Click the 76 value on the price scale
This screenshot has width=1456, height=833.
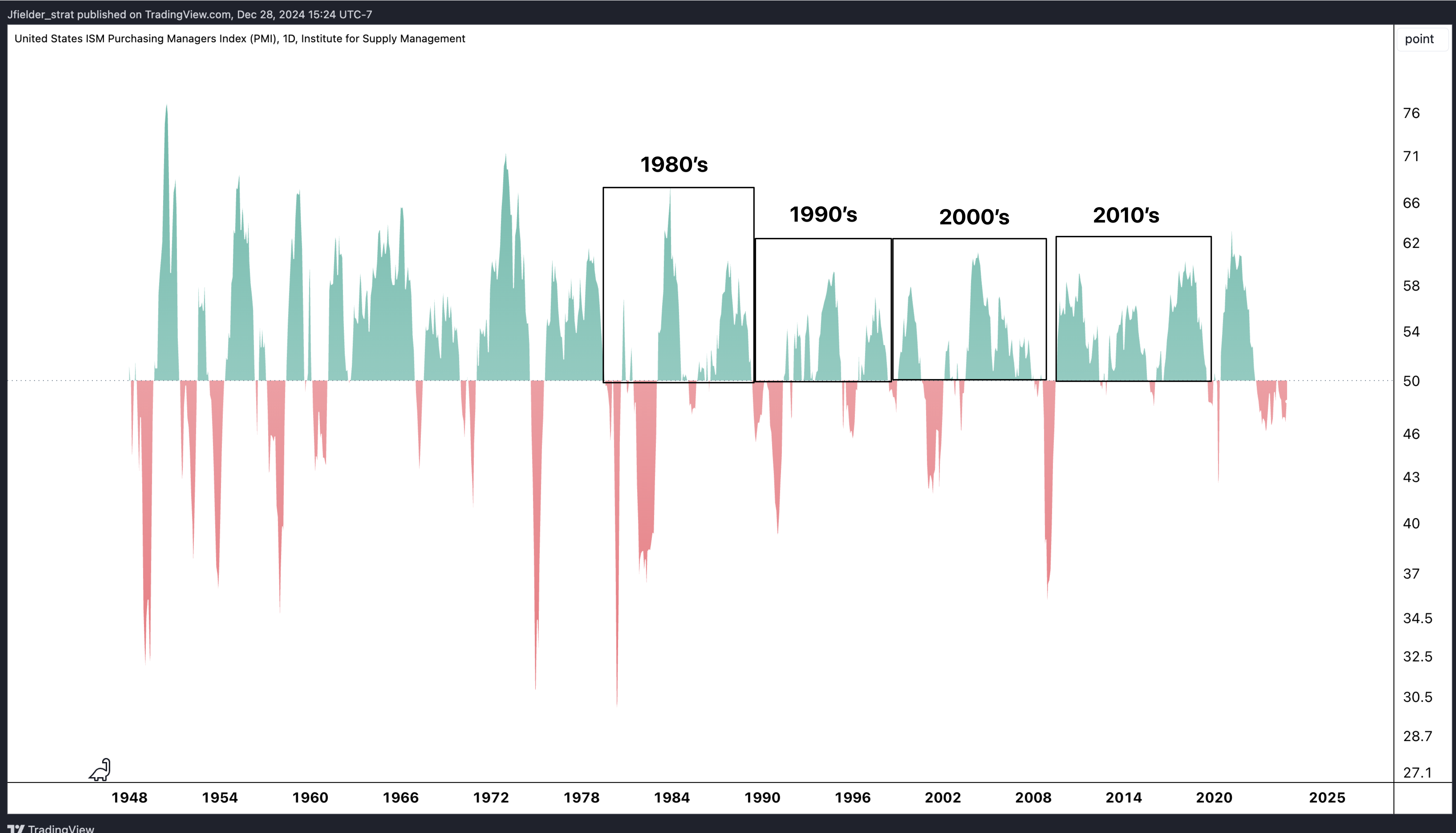point(1411,113)
